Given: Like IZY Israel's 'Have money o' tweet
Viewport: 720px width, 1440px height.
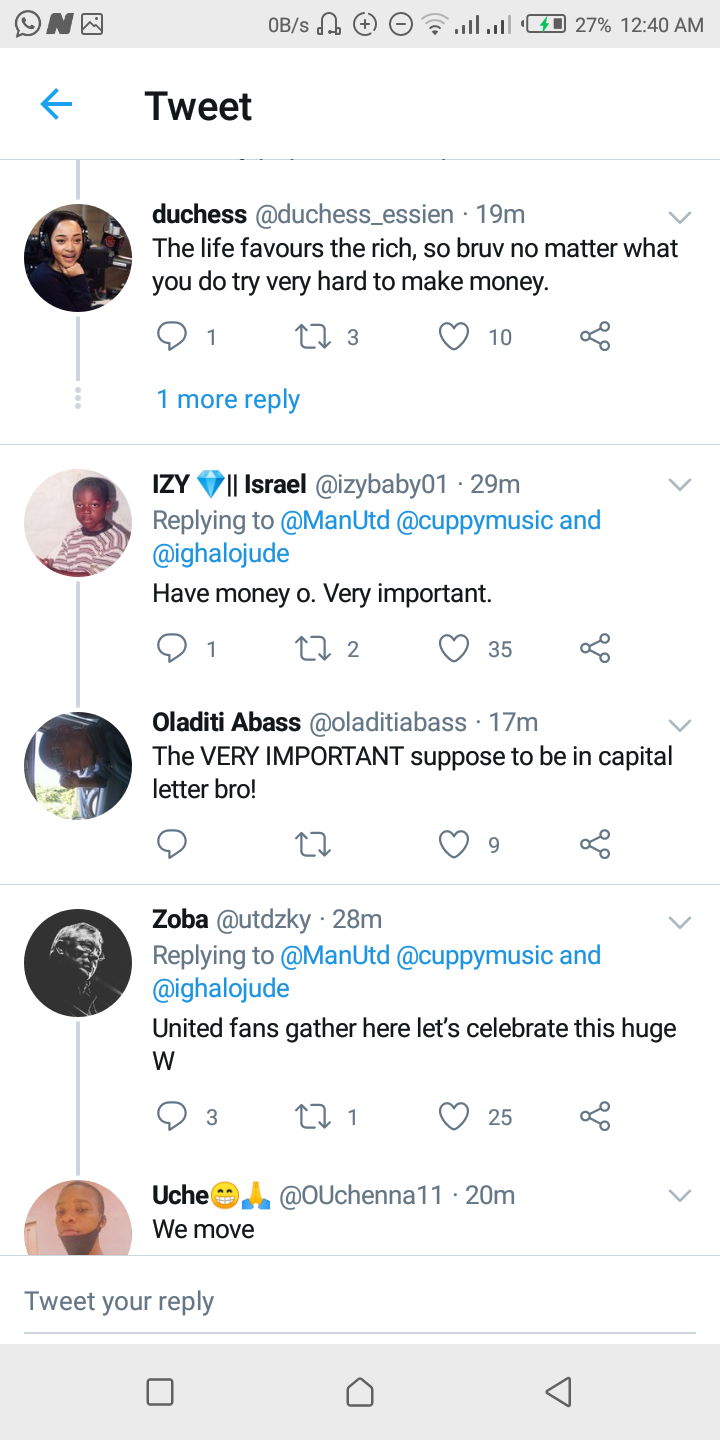Looking at the screenshot, I should pos(454,649).
